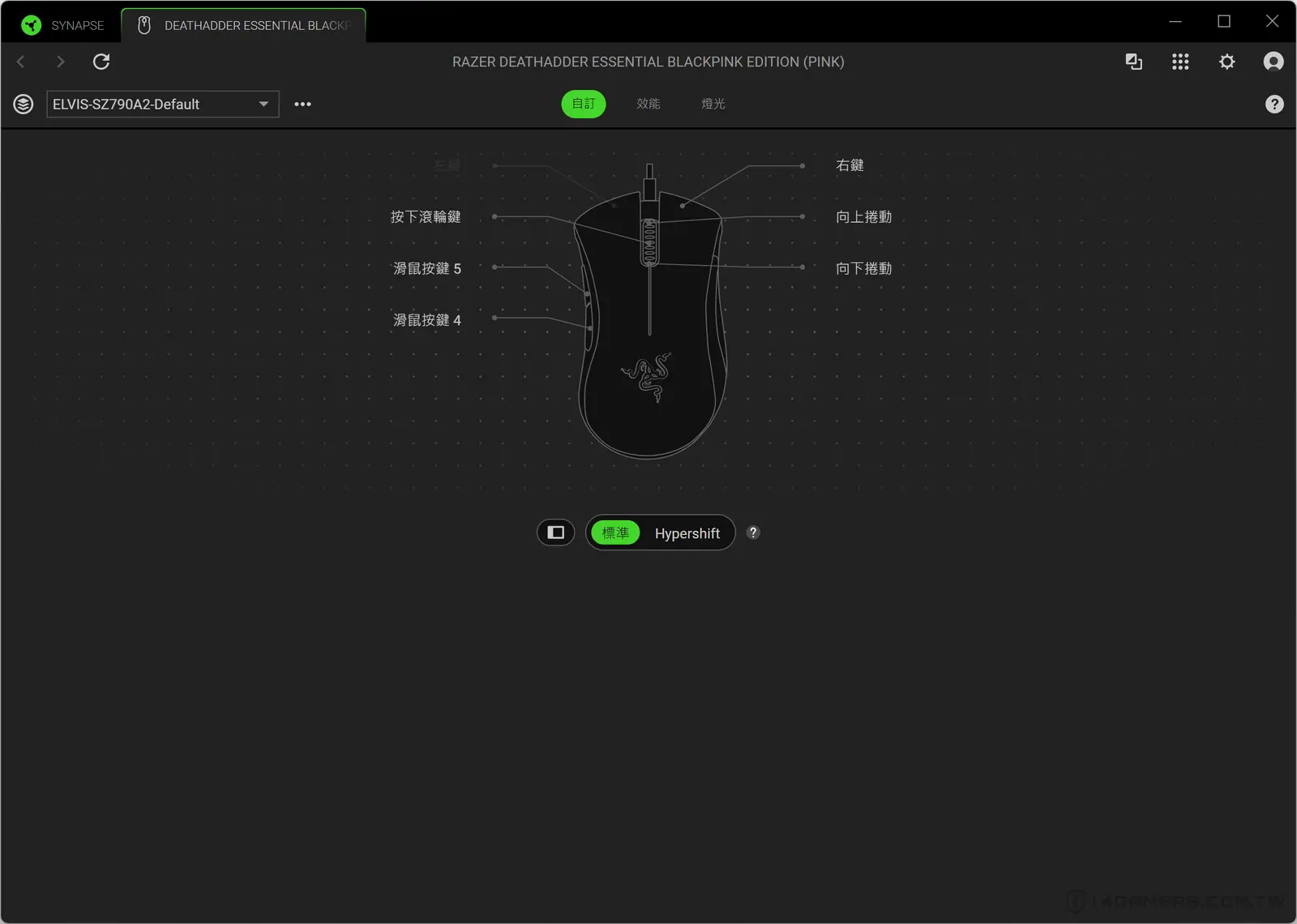
Task: Select the 滑鼠按鍵 4 assignment
Action: [427, 320]
